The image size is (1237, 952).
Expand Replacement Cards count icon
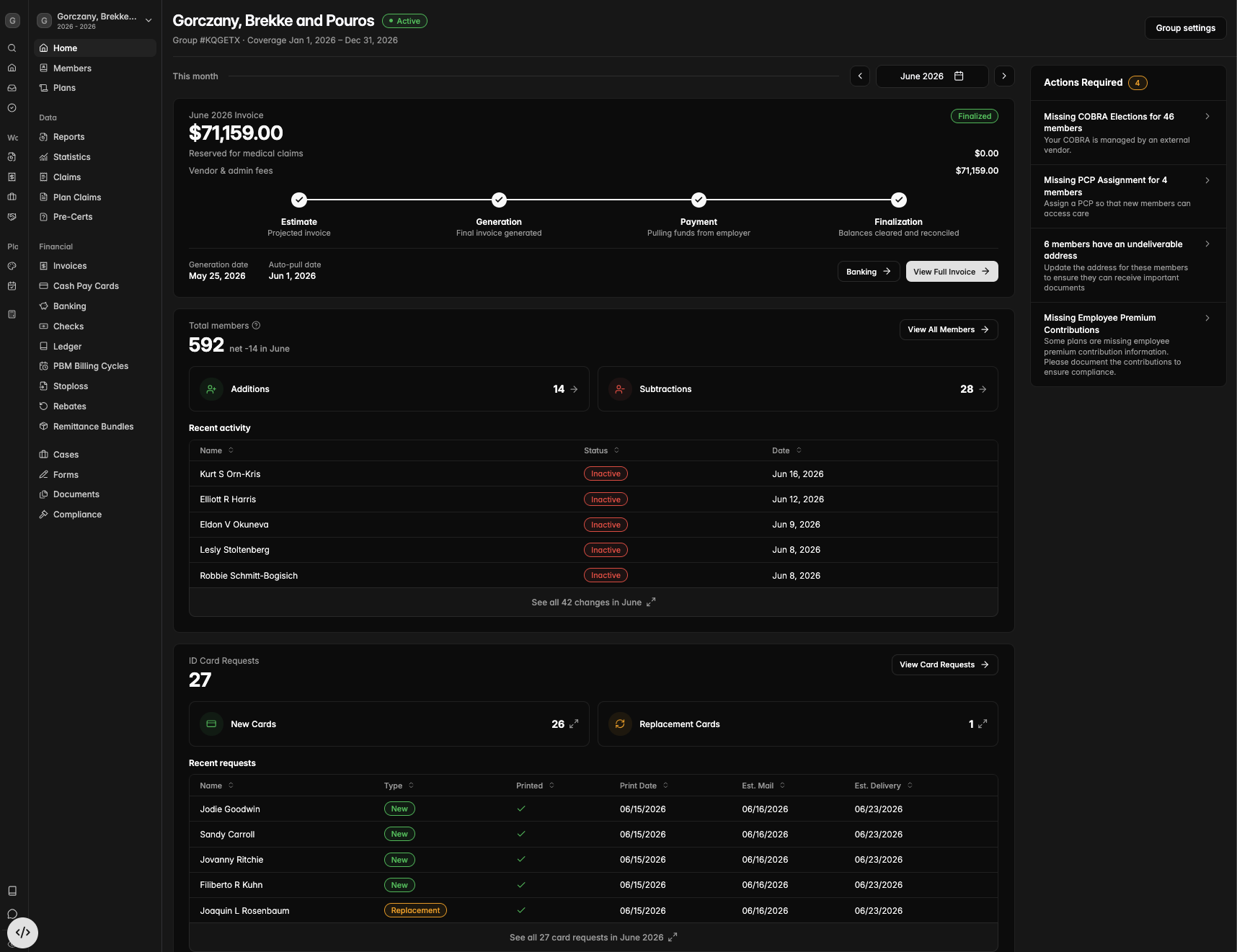coord(983,724)
